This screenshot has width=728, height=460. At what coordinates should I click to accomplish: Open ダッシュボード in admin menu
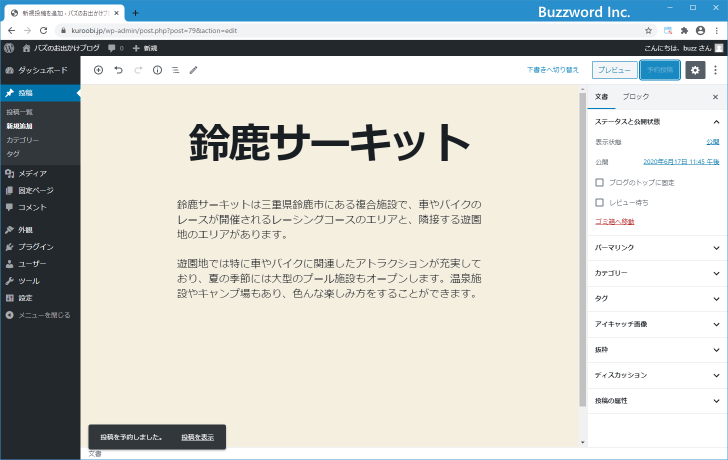(40, 70)
